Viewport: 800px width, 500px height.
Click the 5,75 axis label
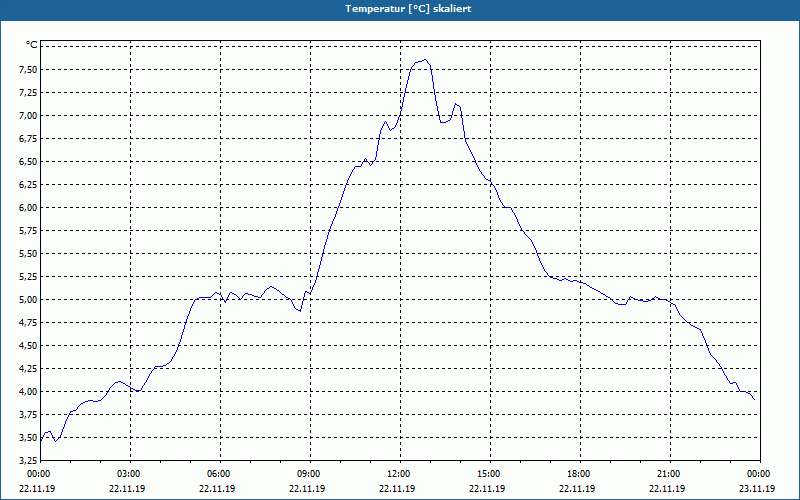(28, 231)
